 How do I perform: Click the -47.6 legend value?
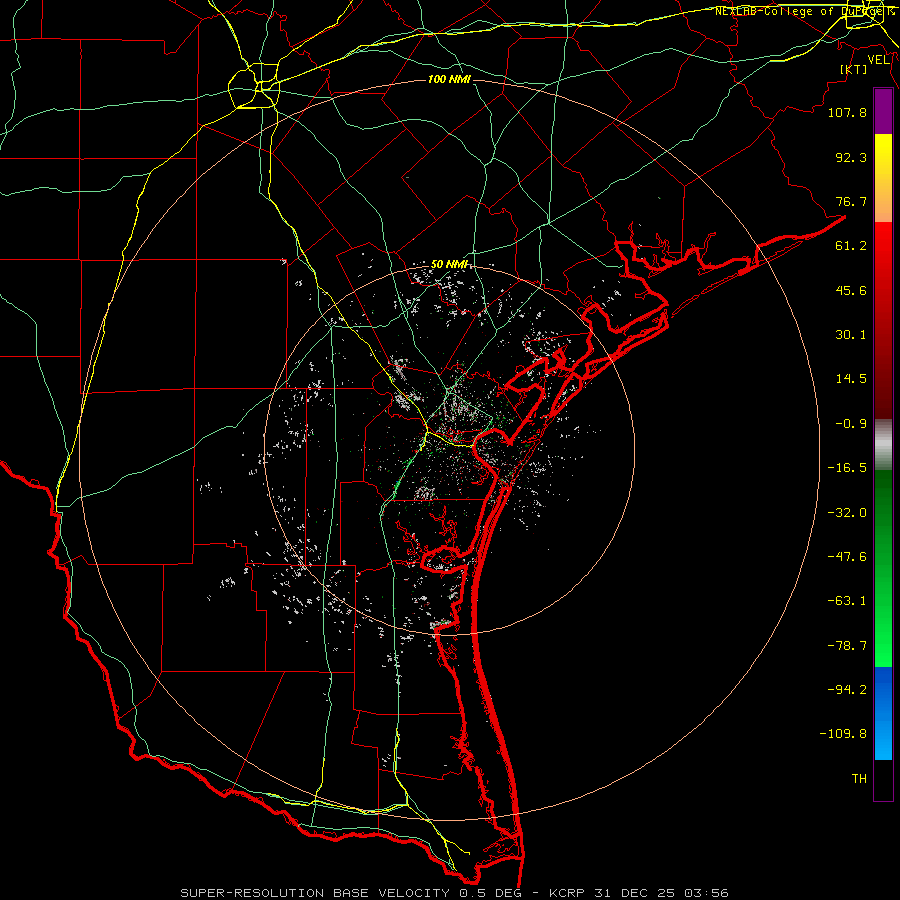tap(847, 557)
